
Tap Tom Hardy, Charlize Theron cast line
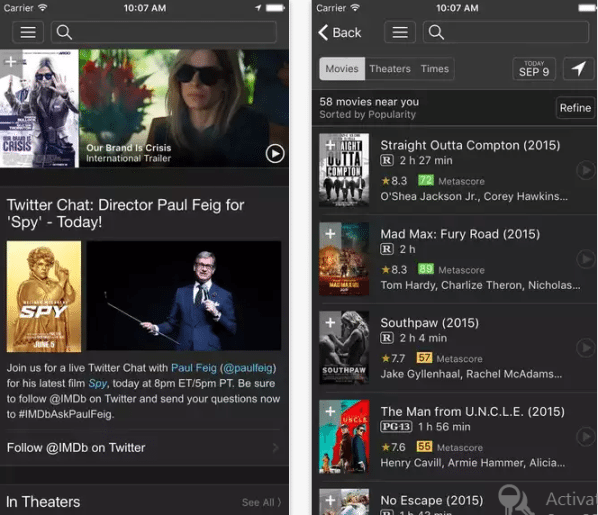(481, 285)
